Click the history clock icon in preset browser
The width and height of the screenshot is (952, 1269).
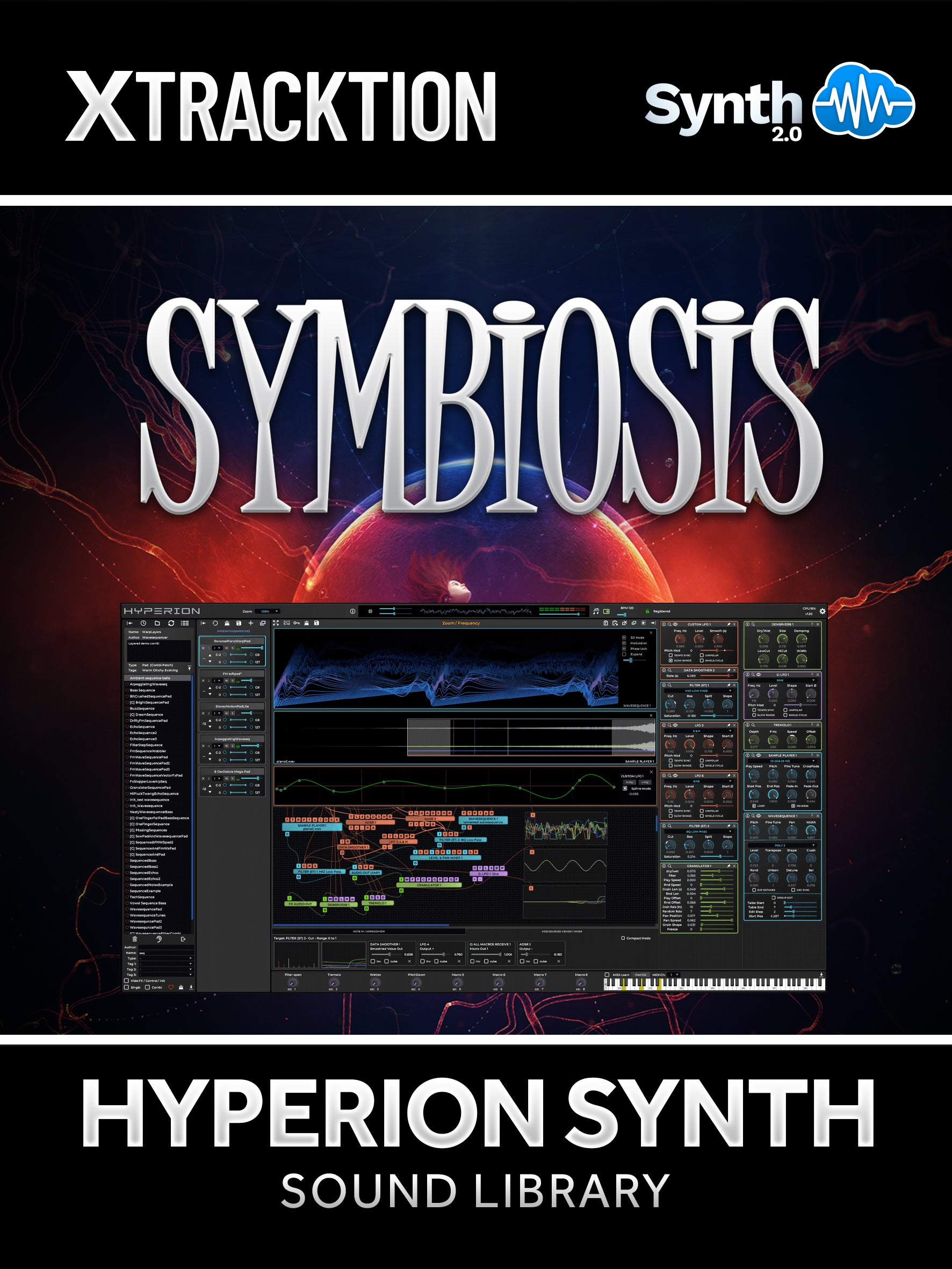[143, 623]
